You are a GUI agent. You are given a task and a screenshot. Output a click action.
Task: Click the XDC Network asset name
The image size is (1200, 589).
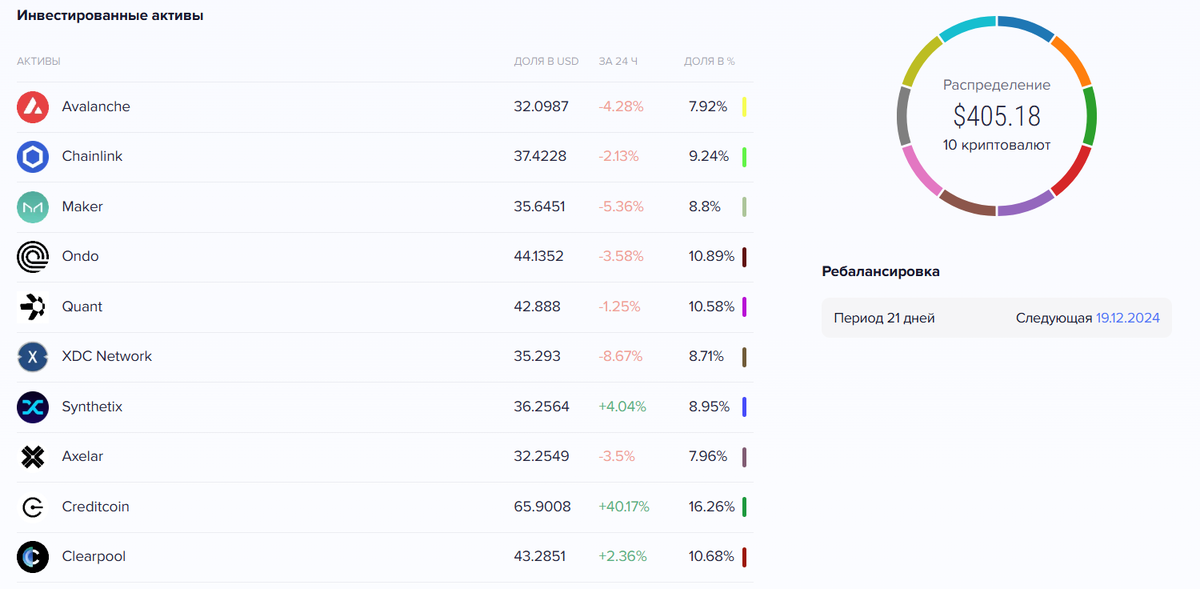pos(107,357)
